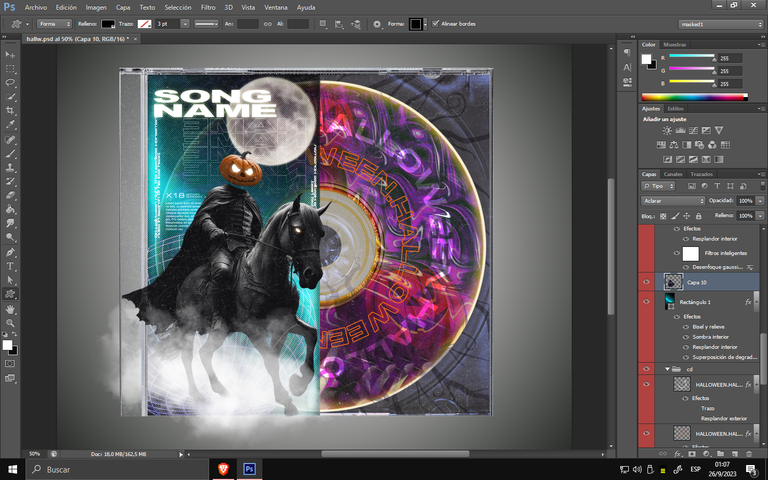Open the Aclarar blend mode dropdown
Viewport: 768px width, 480px height.
coord(672,201)
